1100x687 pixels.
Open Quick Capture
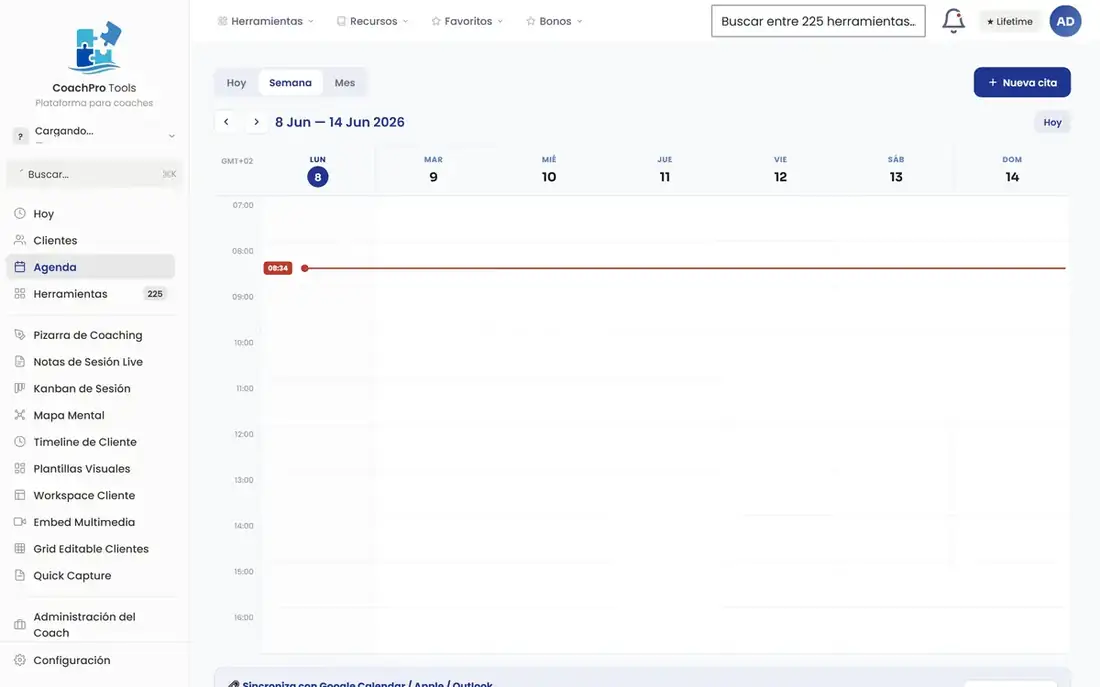pos(90,575)
